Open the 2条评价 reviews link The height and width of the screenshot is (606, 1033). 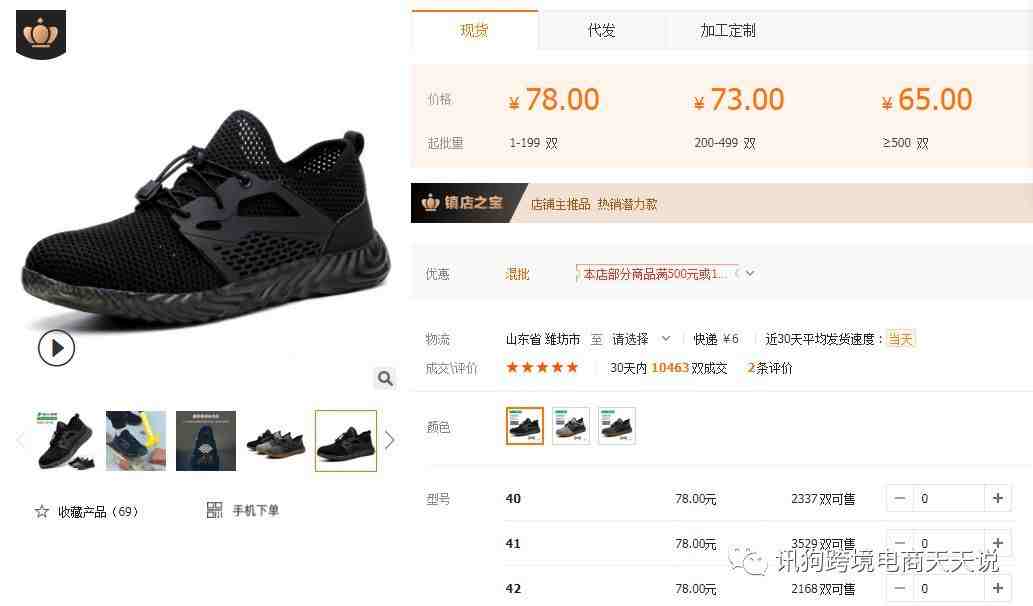(x=769, y=368)
